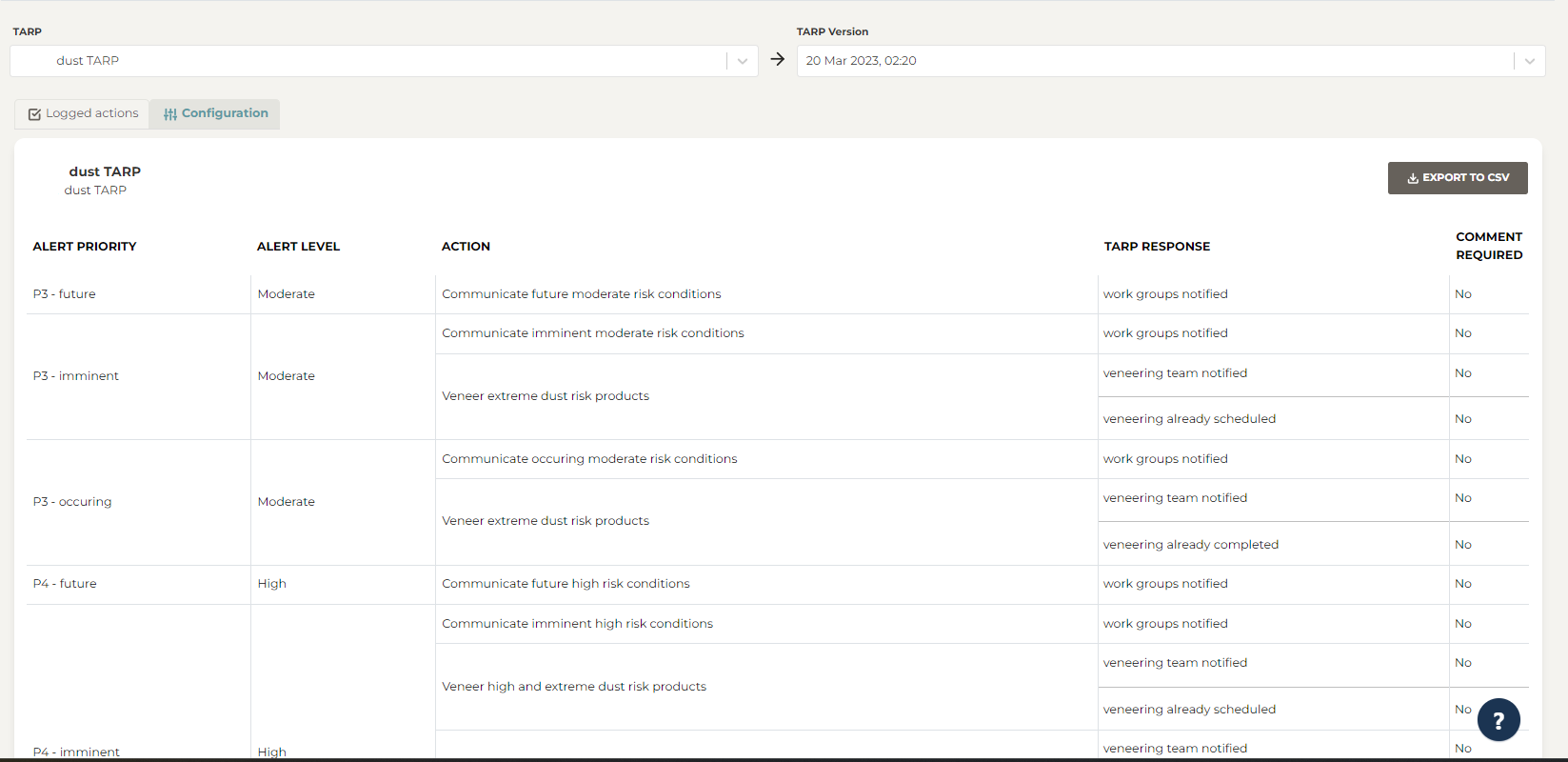Click the Action column header
This screenshot has height=762, width=1568.
tap(466, 247)
